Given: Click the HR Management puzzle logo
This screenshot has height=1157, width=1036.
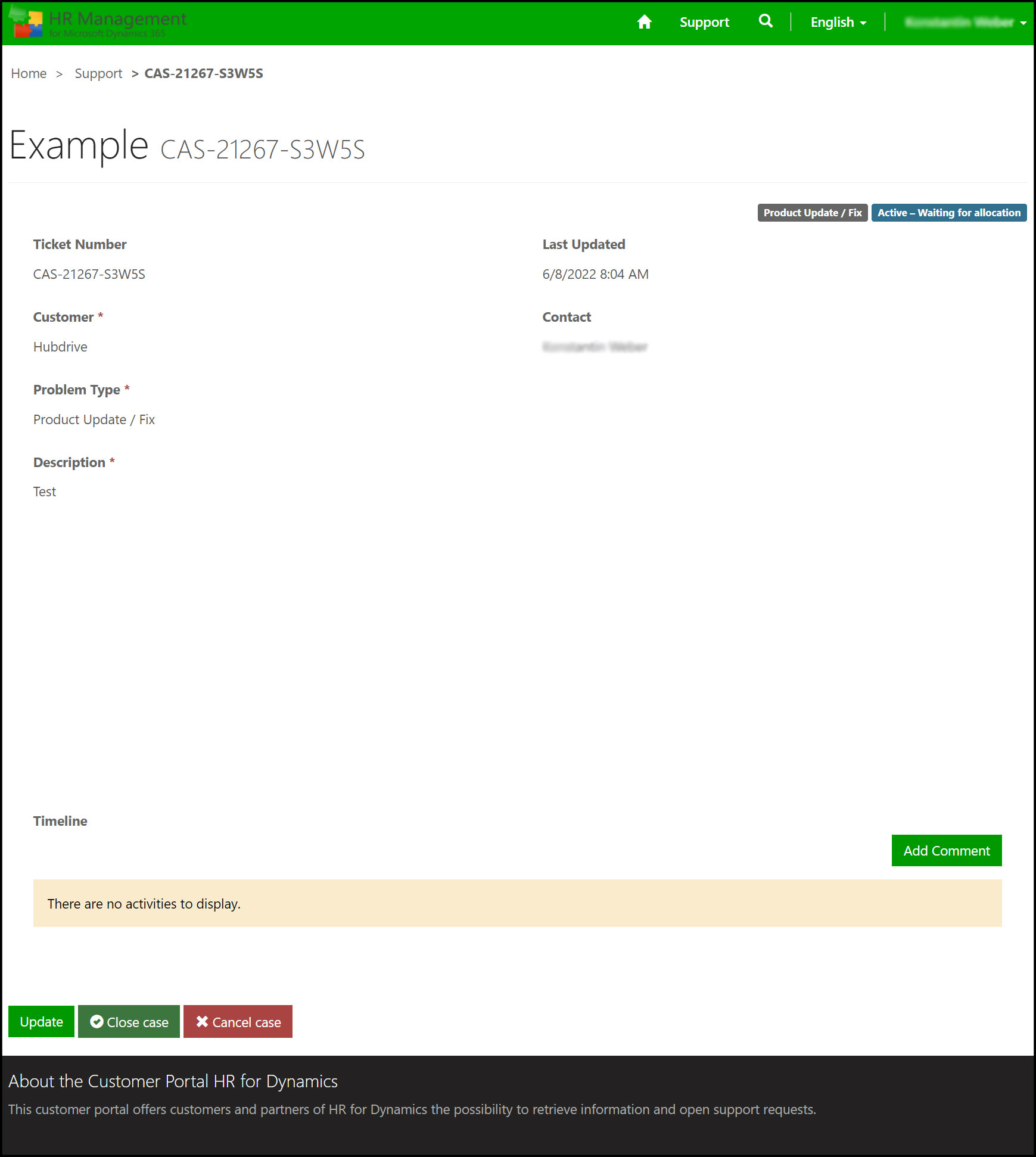Looking at the screenshot, I should coord(27,24).
